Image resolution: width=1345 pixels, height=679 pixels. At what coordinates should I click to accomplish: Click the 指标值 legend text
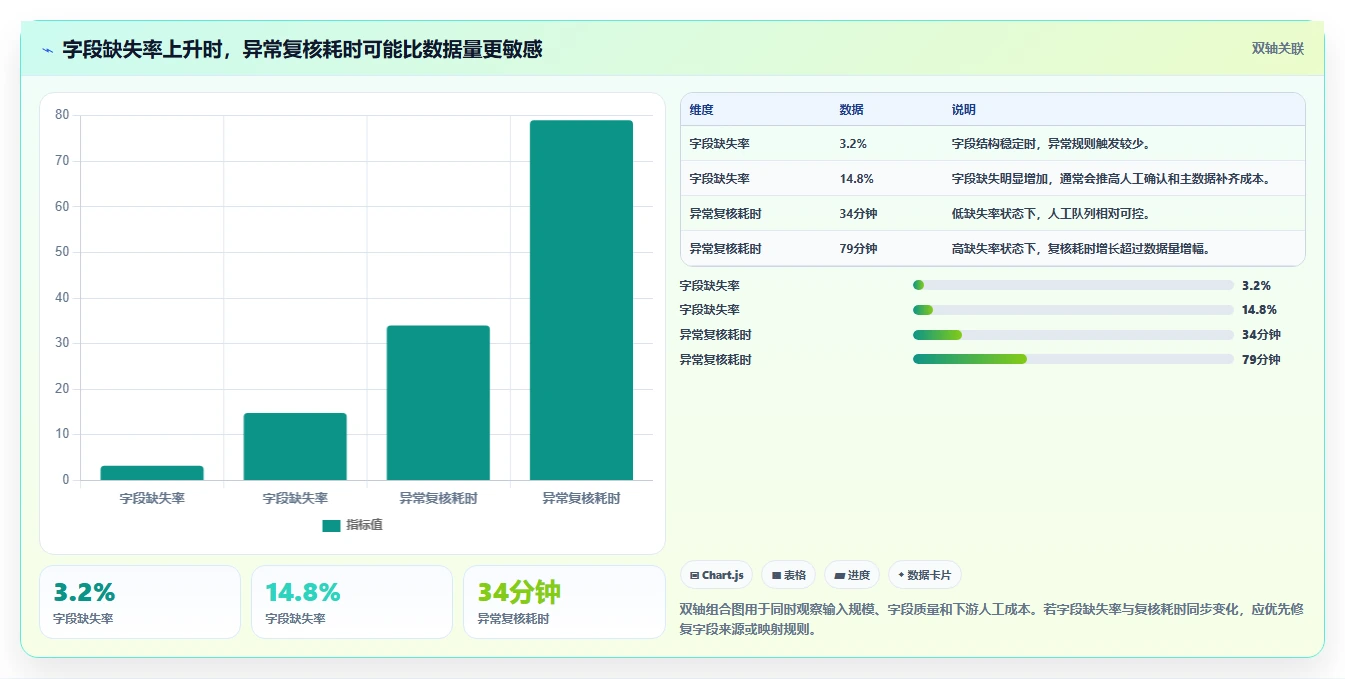click(x=365, y=526)
